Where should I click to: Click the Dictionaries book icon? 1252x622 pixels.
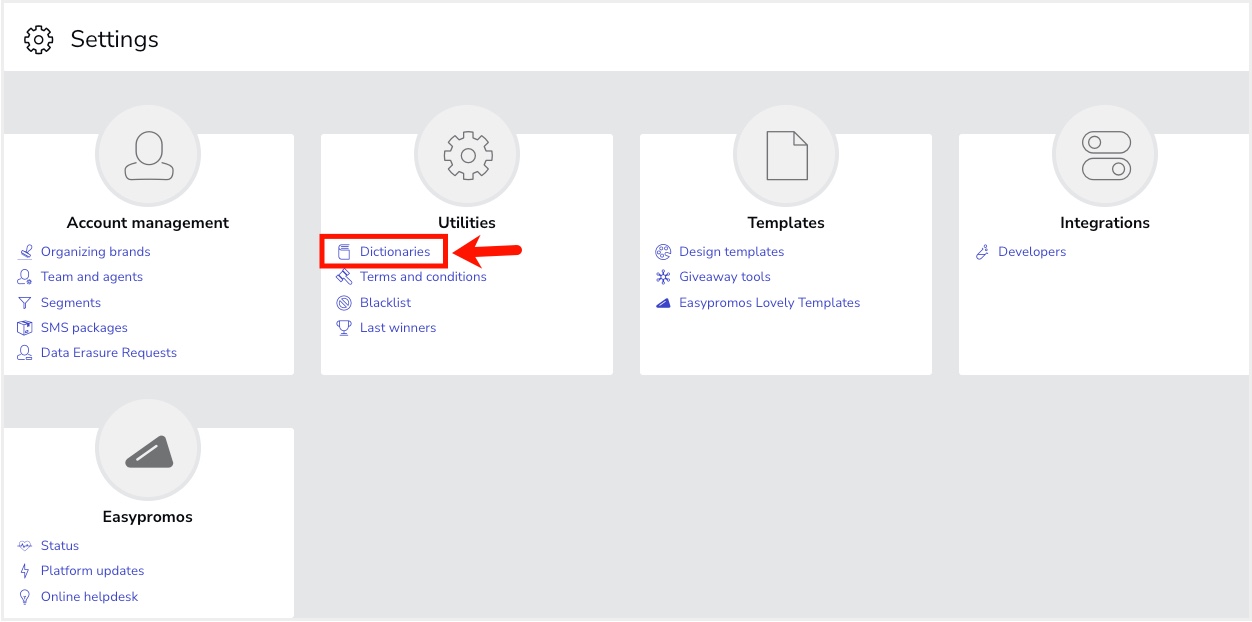344,252
